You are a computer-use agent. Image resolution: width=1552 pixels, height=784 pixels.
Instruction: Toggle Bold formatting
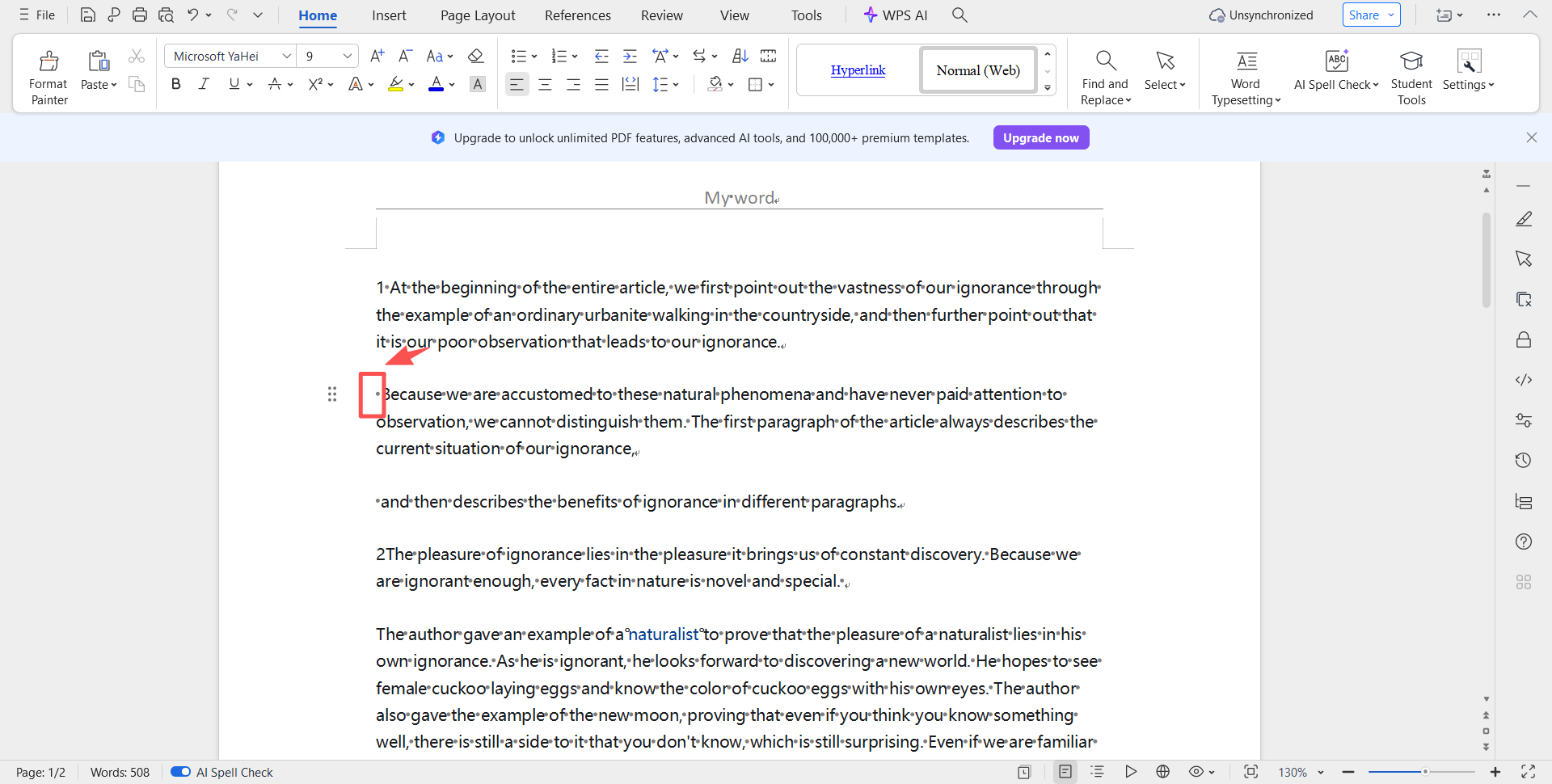175,84
